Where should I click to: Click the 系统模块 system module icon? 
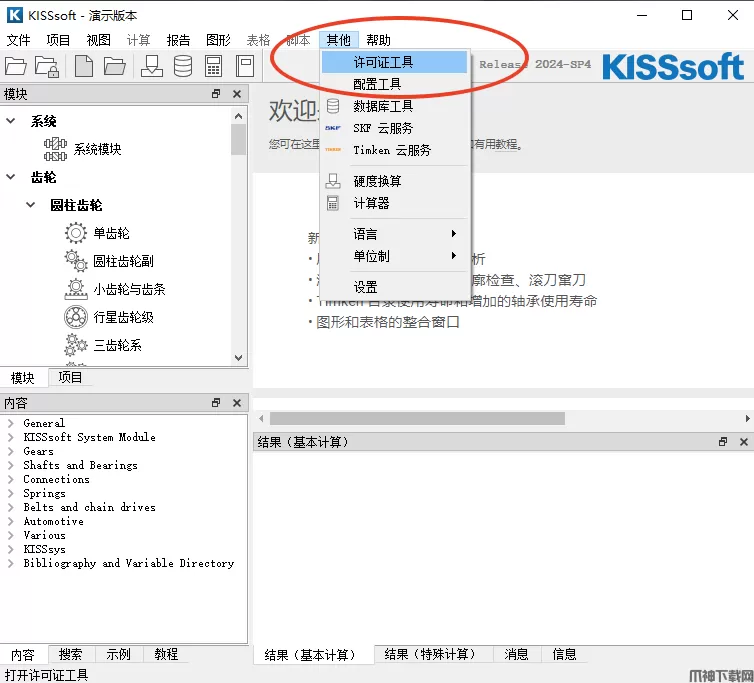point(55,149)
